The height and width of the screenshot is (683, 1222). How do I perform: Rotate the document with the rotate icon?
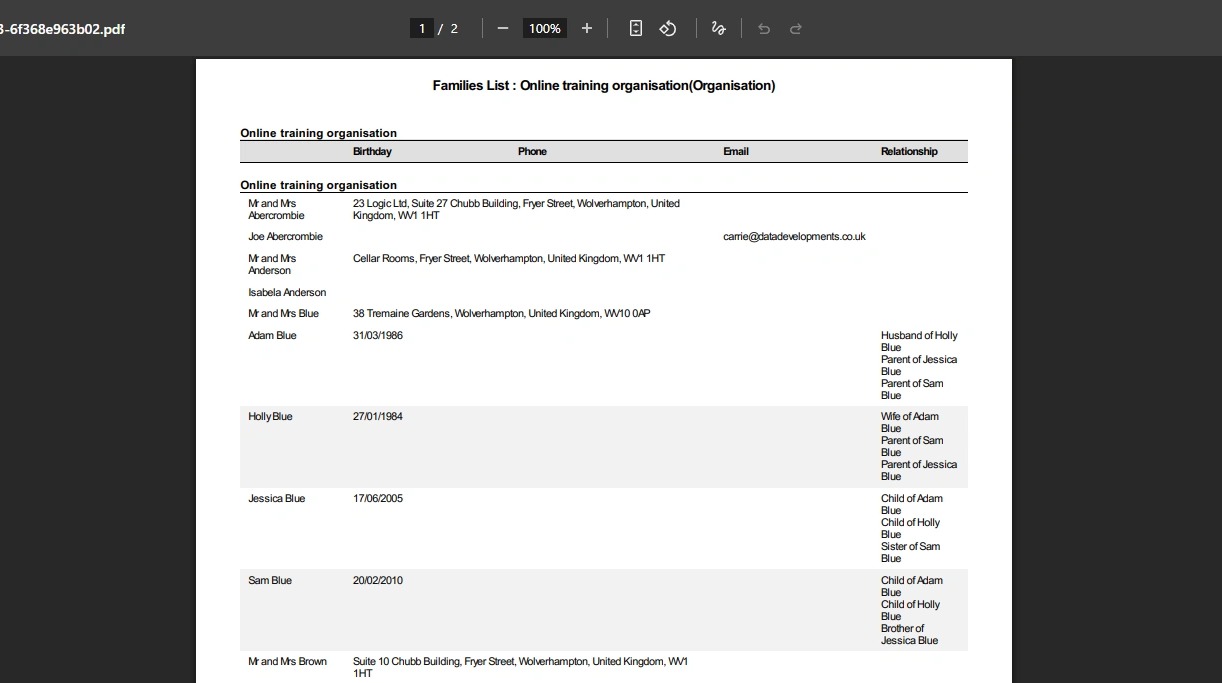coord(668,28)
